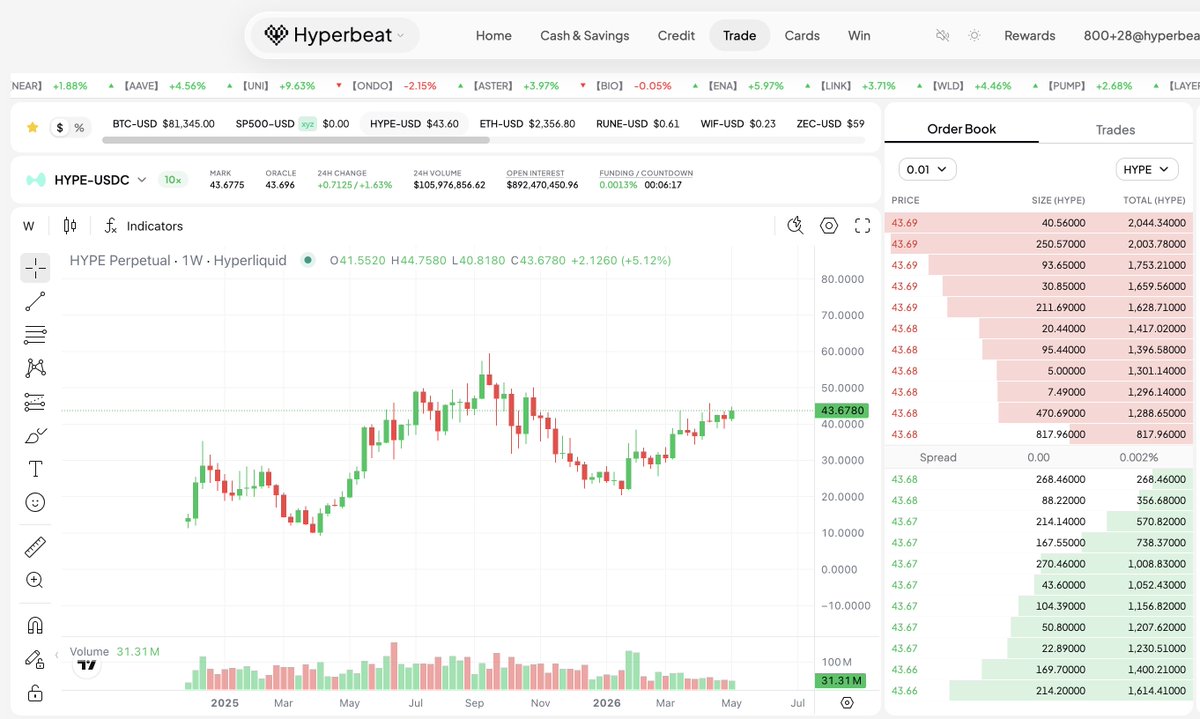Open the 0.01 price grouping dropdown

click(x=928, y=169)
